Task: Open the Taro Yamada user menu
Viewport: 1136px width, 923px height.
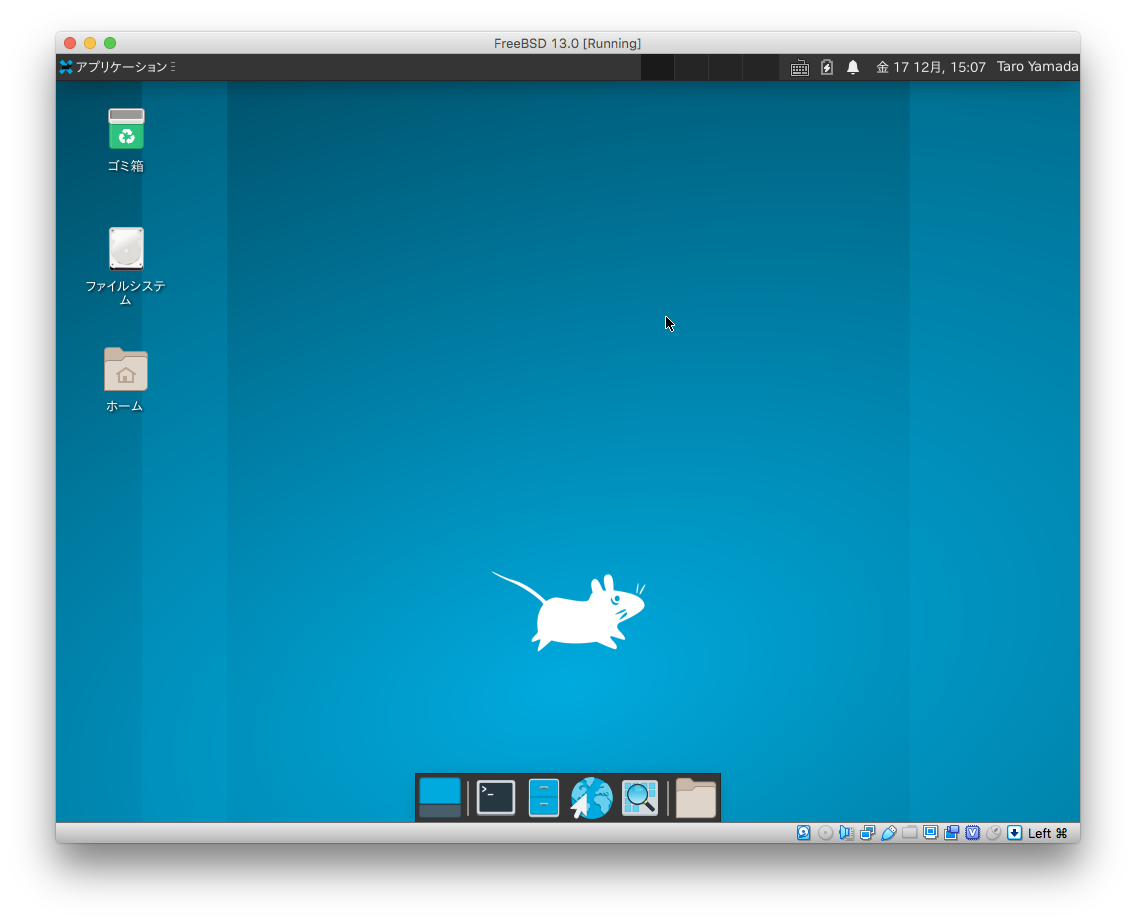Action: pos(1037,67)
